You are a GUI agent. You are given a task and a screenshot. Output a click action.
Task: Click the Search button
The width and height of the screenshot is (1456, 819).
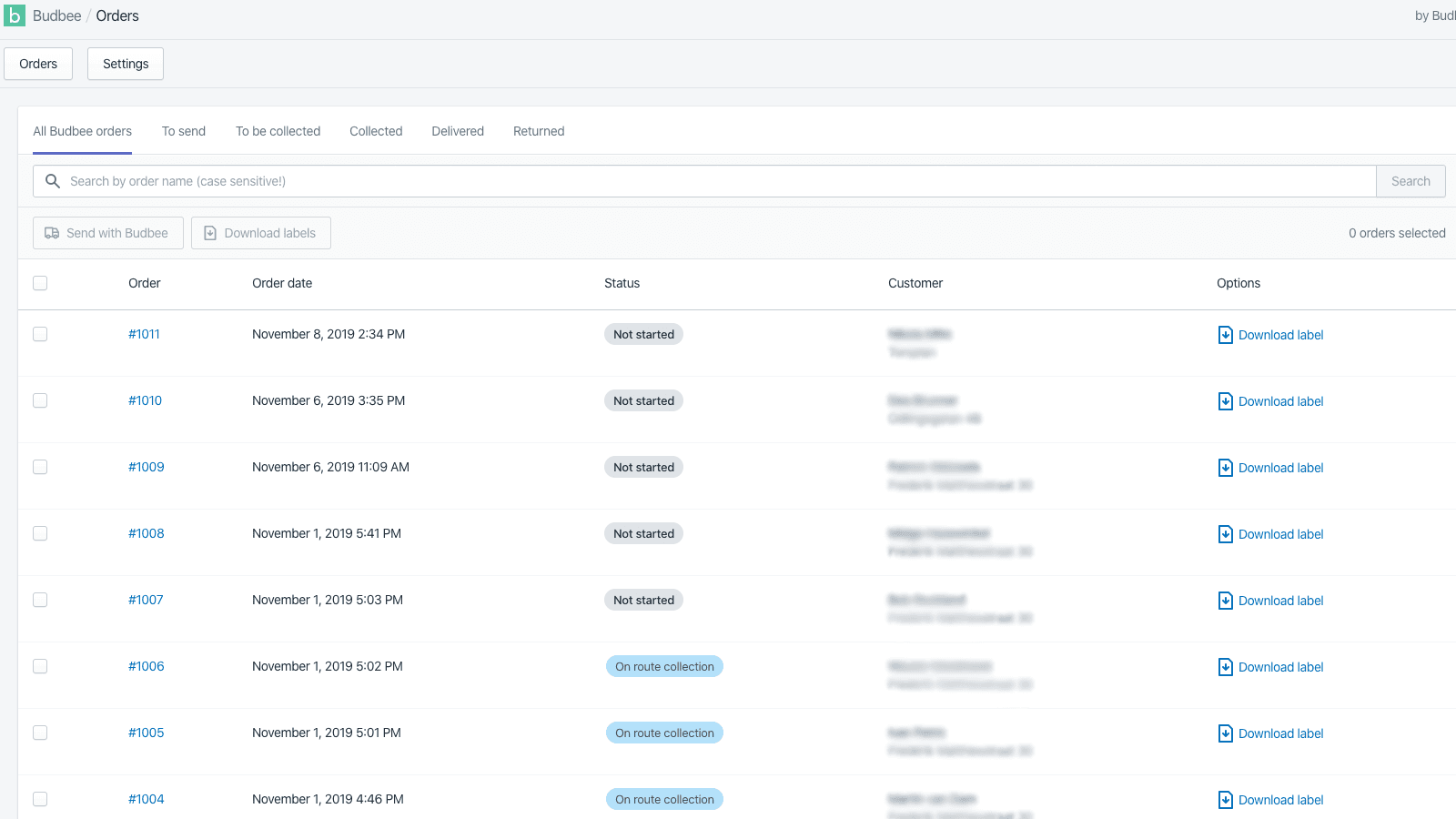1410,181
